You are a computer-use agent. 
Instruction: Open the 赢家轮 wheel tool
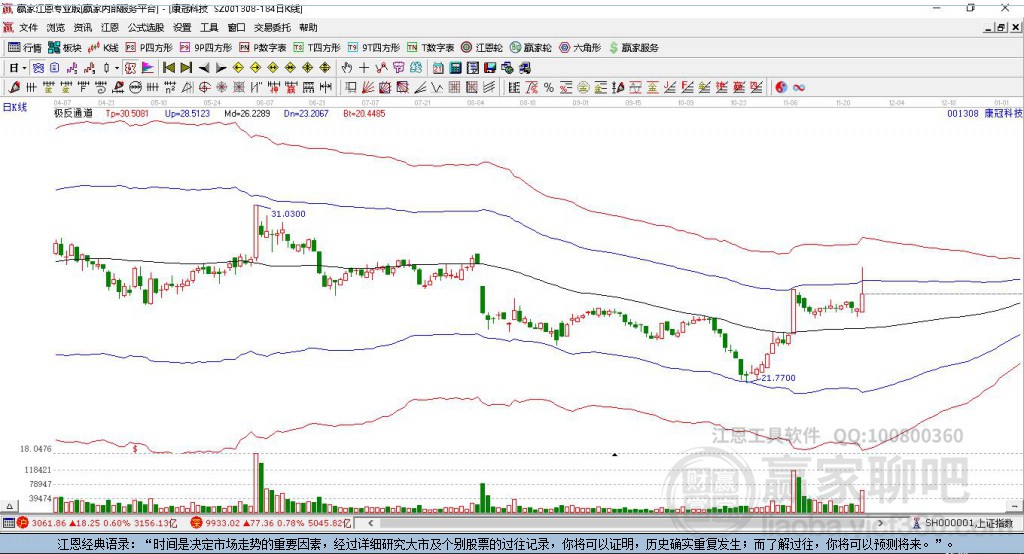click(531, 48)
